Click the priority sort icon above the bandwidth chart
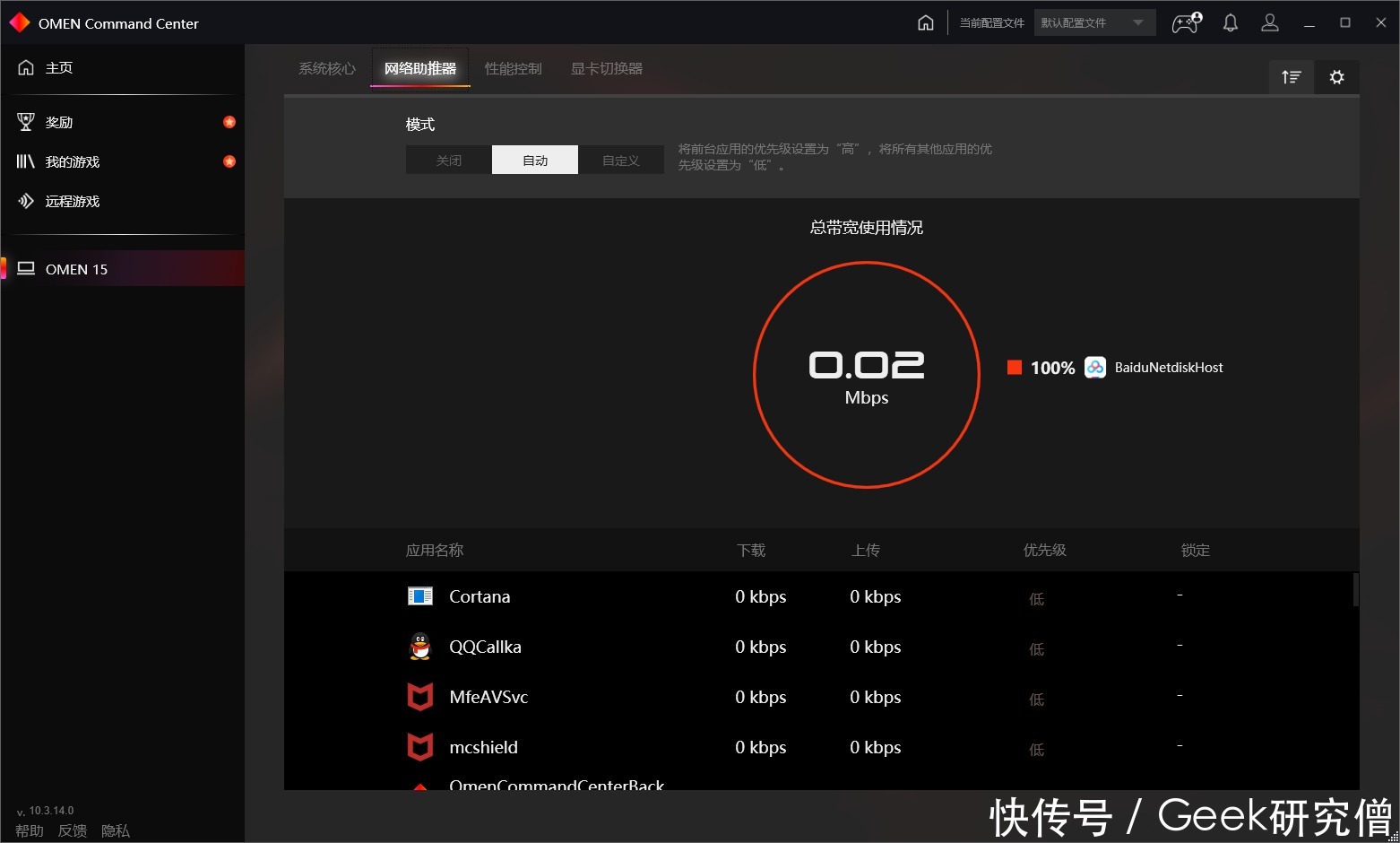1400x843 pixels. pyautogui.click(x=1291, y=77)
